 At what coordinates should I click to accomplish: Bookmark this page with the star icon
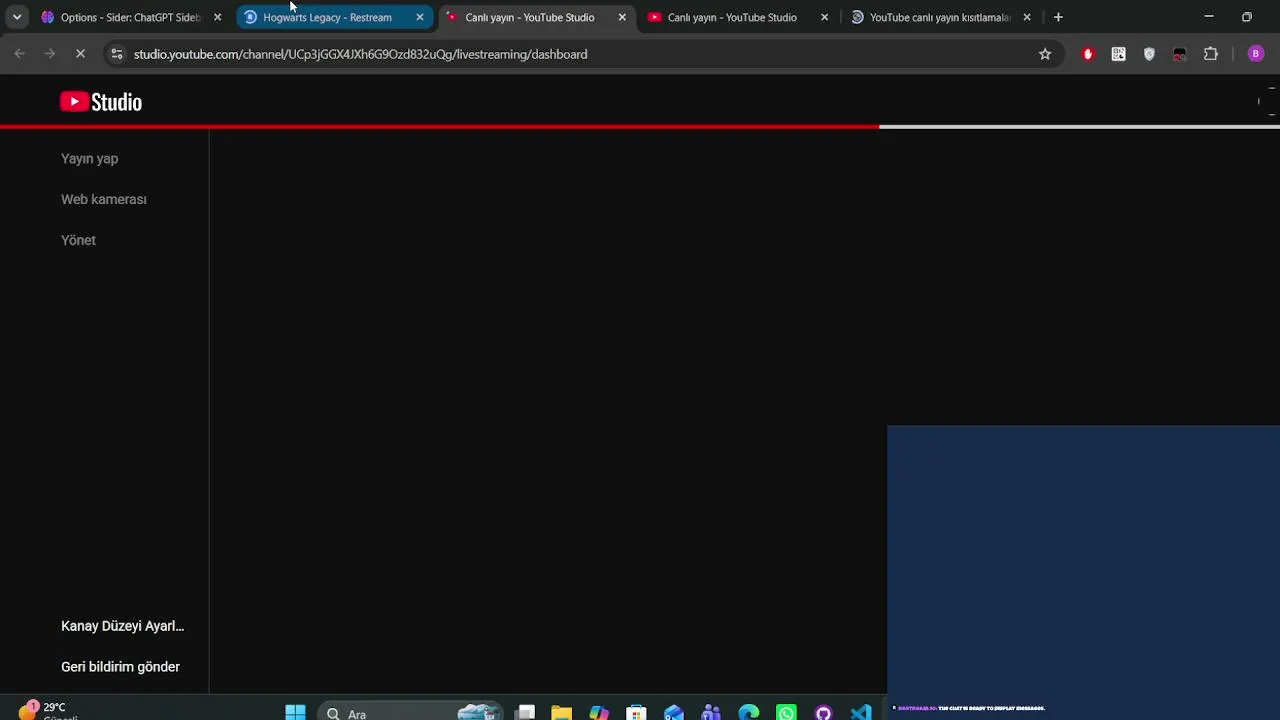(x=1045, y=54)
